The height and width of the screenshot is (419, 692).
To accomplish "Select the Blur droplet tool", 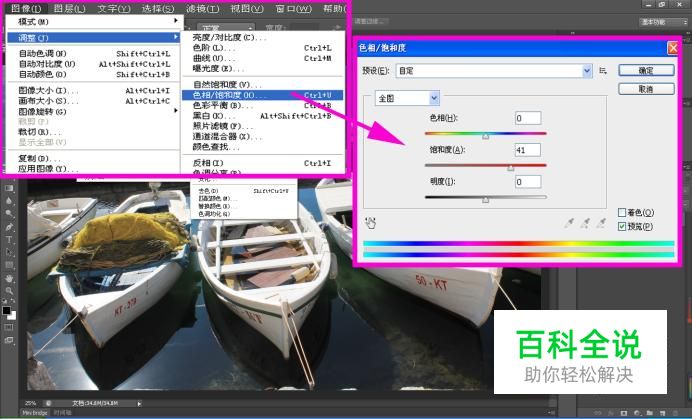I will 9,201.
